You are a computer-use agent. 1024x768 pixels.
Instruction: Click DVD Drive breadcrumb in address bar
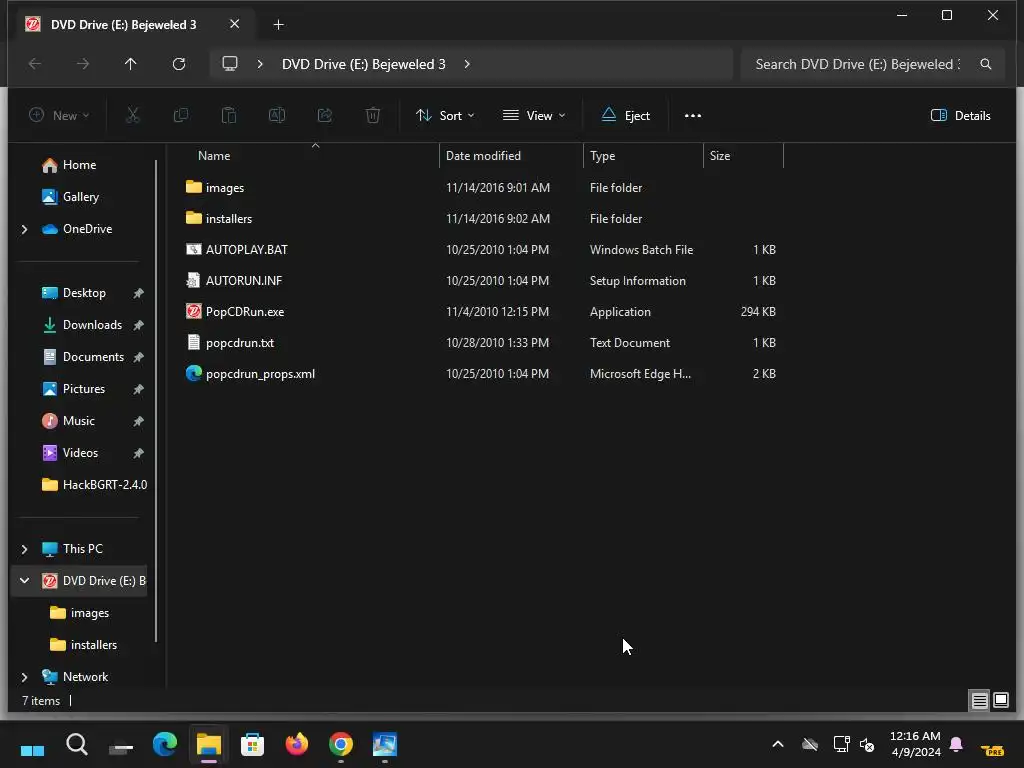pos(364,64)
